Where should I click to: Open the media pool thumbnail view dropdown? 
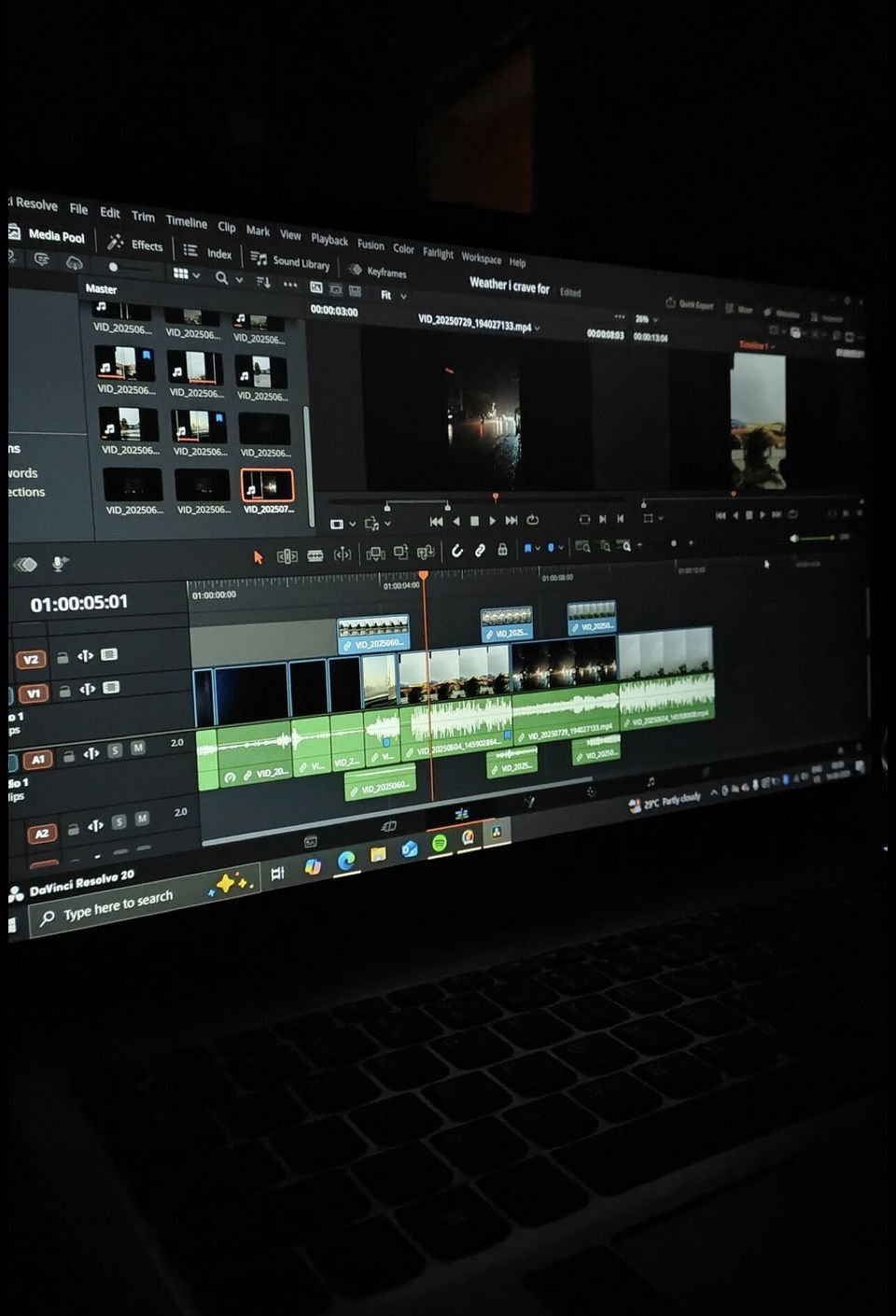pyautogui.click(x=187, y=274)
